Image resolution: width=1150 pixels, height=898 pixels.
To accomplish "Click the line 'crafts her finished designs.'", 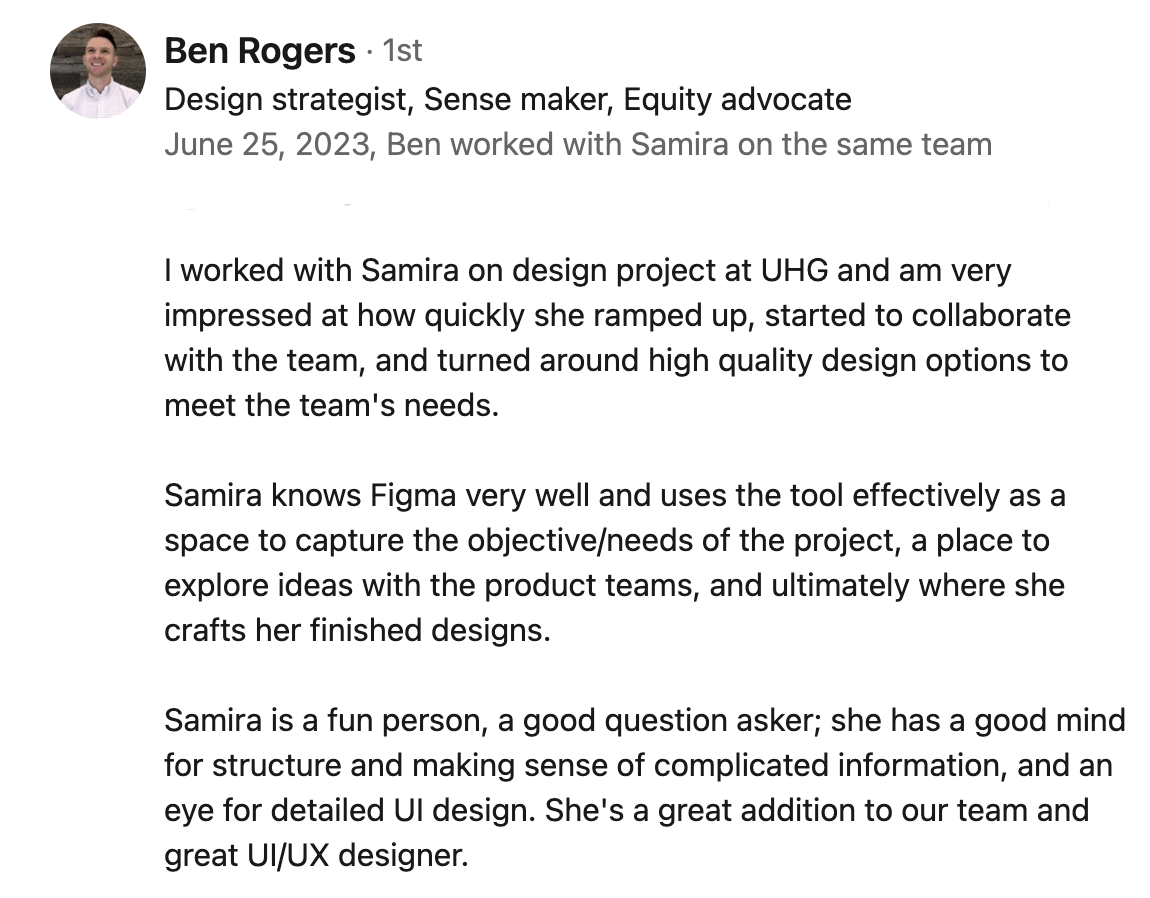I will (357, 630).
